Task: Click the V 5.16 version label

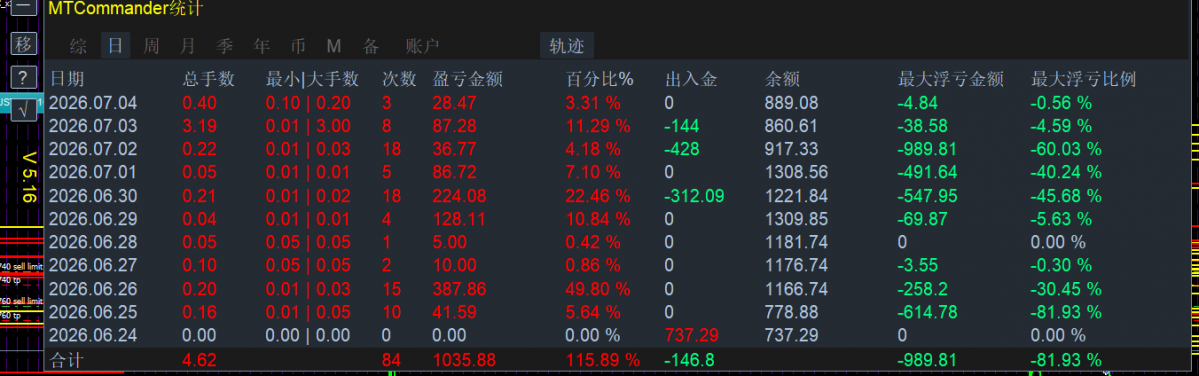Action: coord(29,178)
